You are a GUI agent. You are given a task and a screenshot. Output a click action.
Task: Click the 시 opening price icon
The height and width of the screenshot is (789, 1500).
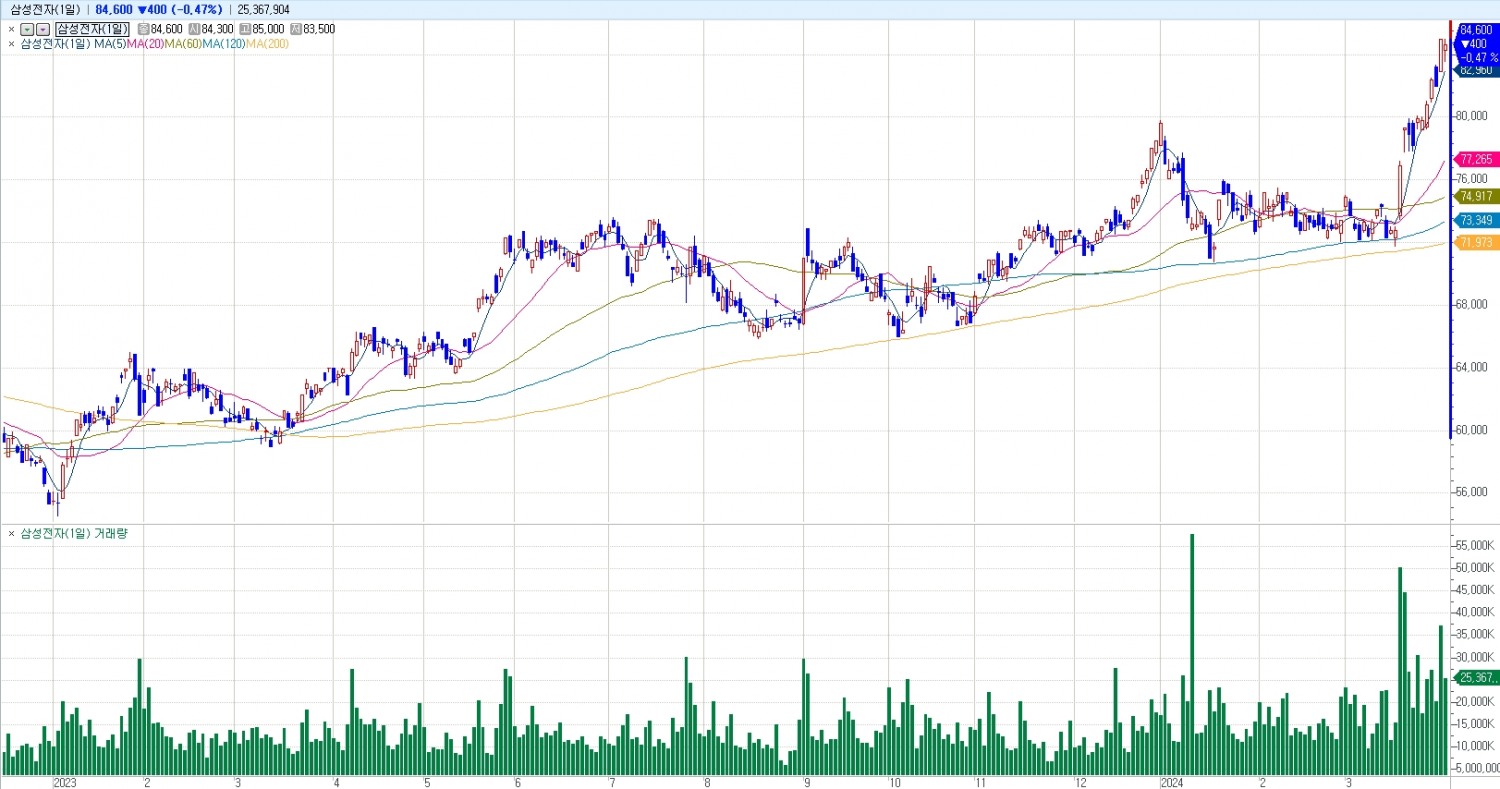point(195,29)
